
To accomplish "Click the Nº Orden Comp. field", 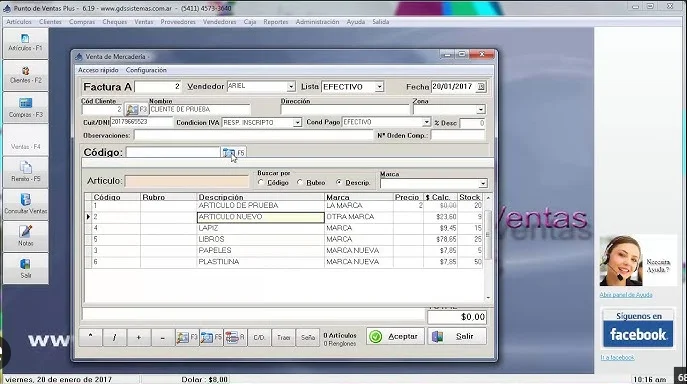I will pyautogui.click(x=458, y=135).
